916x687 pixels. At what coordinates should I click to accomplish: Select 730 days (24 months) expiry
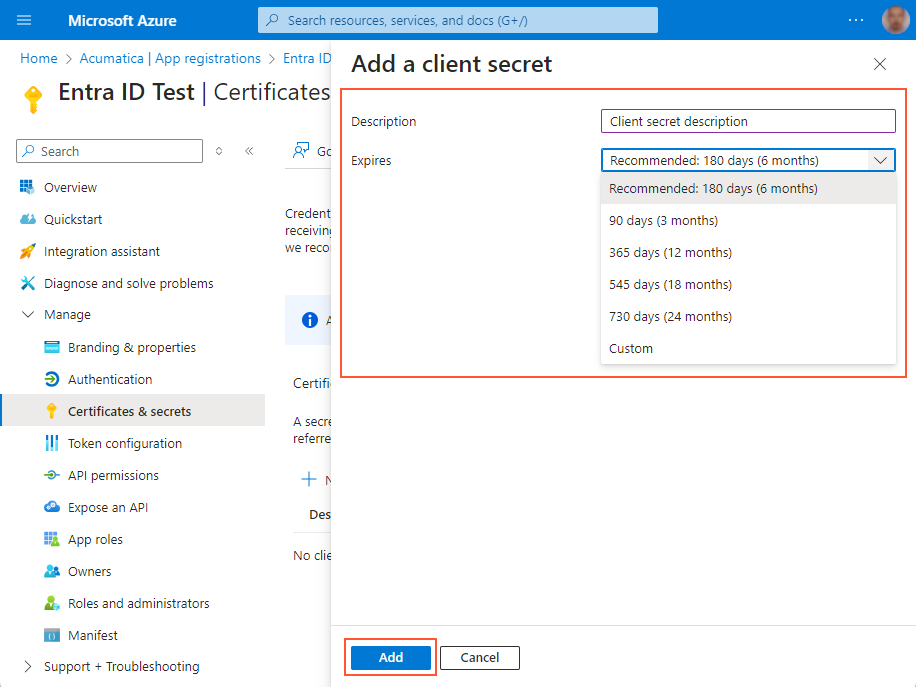(x=670, y=316)
